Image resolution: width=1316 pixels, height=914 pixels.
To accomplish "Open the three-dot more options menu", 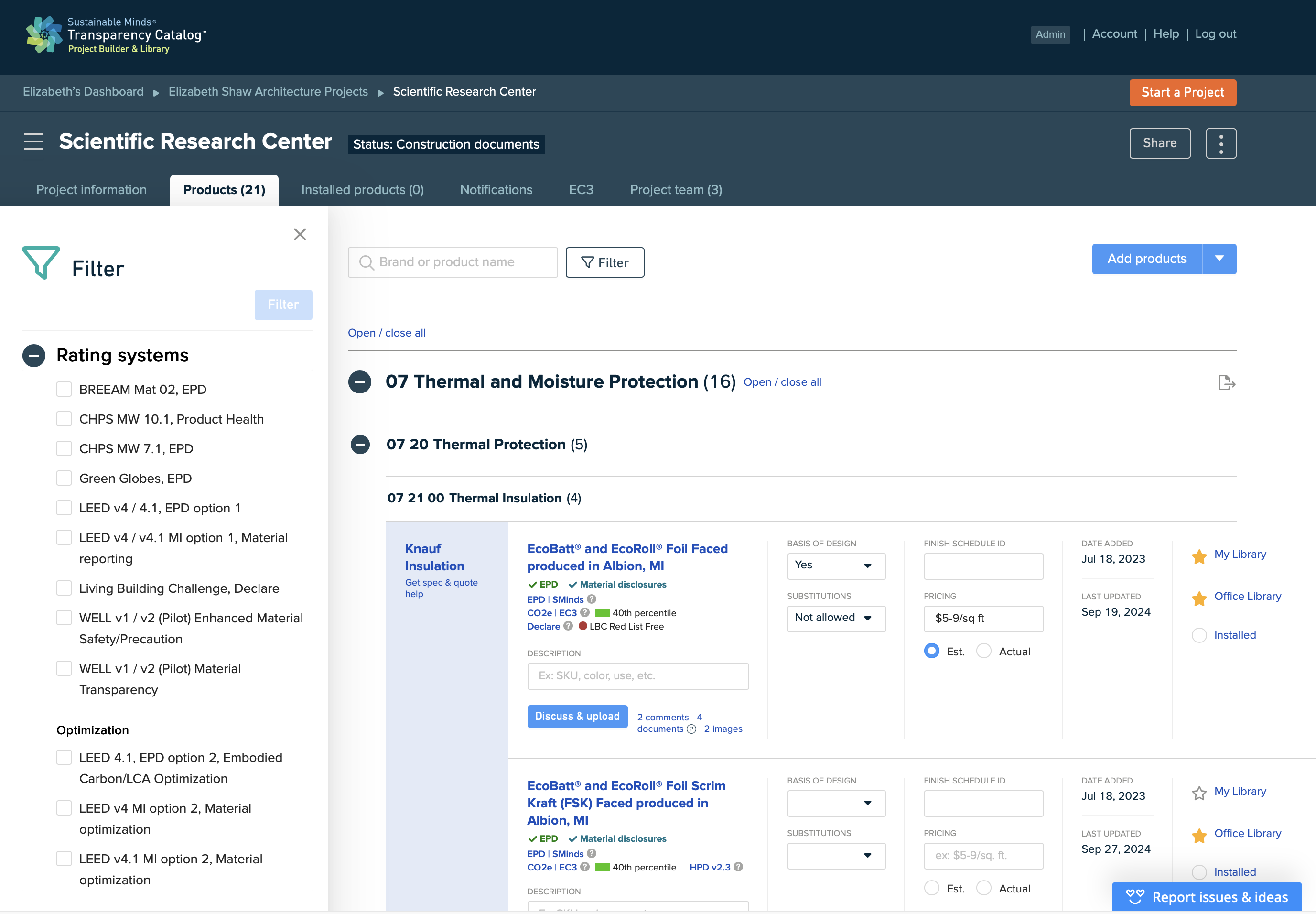I will pyautogui.click(x=1220, y=143).
